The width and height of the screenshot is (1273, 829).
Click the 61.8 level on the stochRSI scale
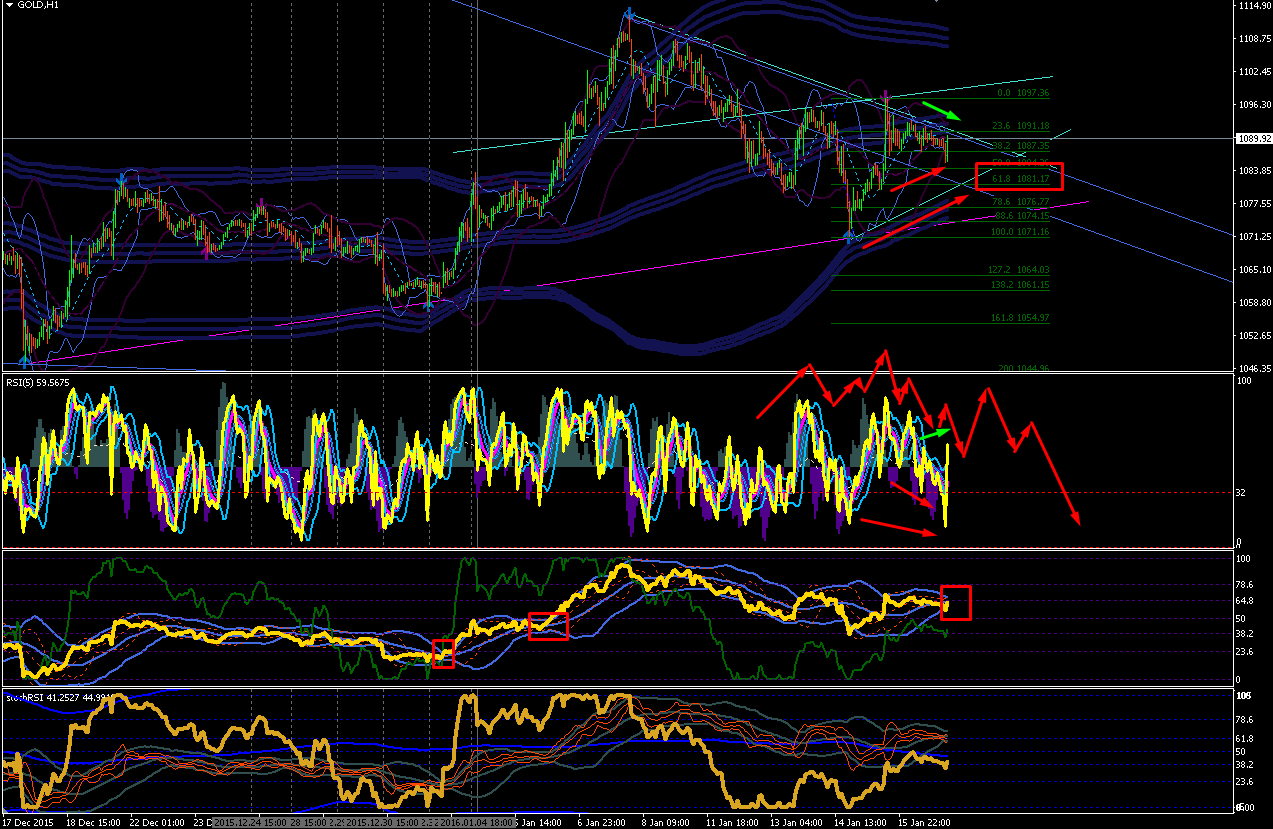(1245, 738)
